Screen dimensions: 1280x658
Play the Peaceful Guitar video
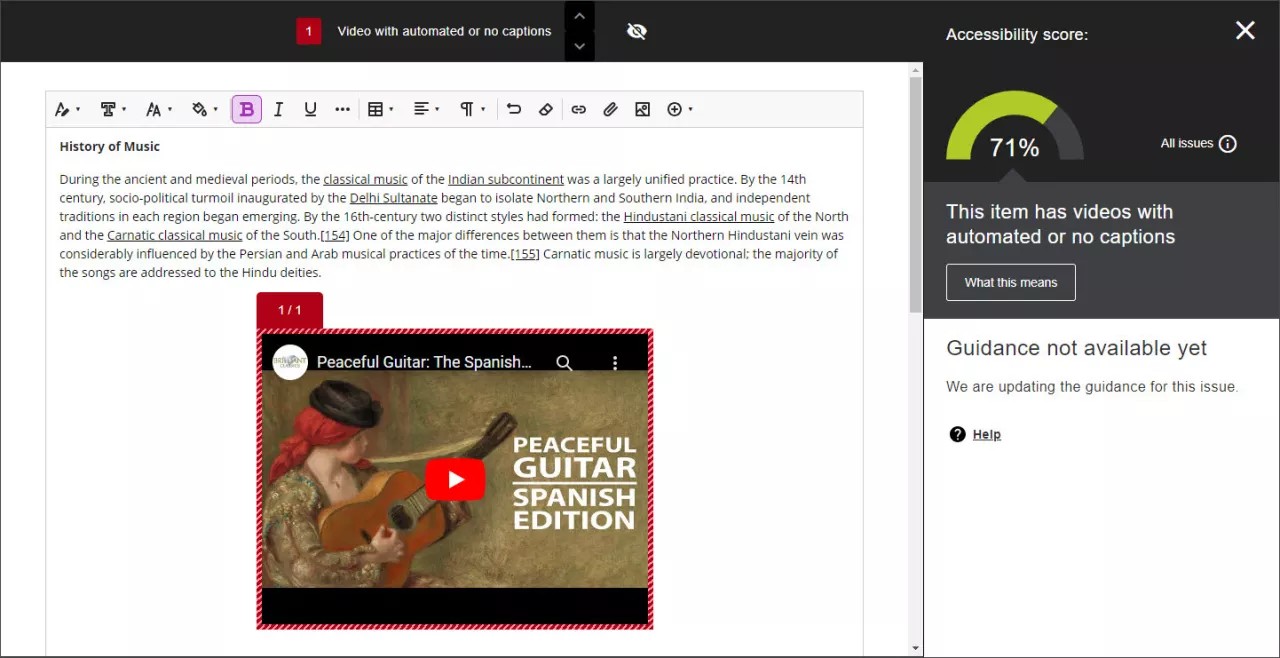[x=455, y=479]
